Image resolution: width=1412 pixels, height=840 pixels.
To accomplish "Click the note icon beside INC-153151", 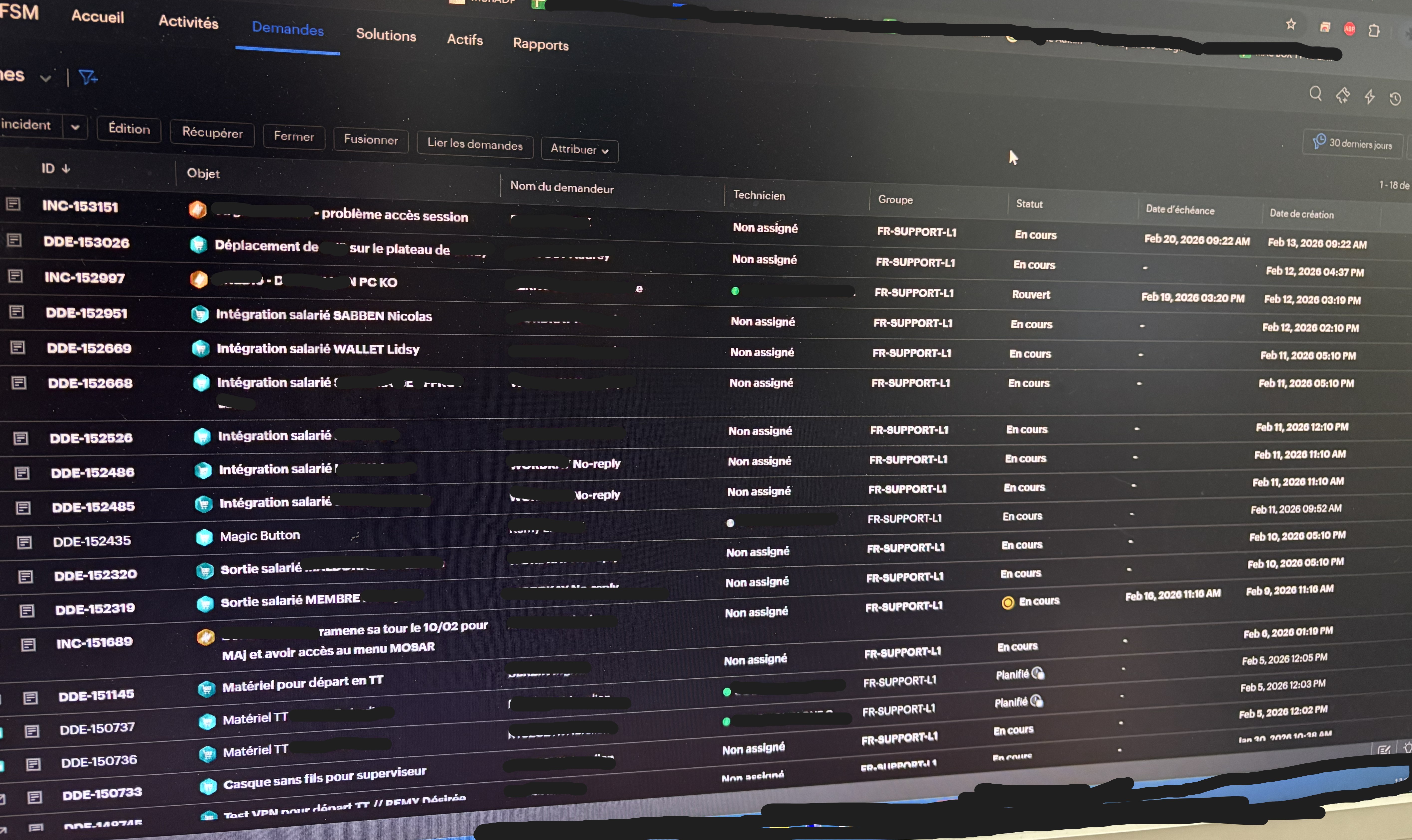I will [x=13, y=204].
